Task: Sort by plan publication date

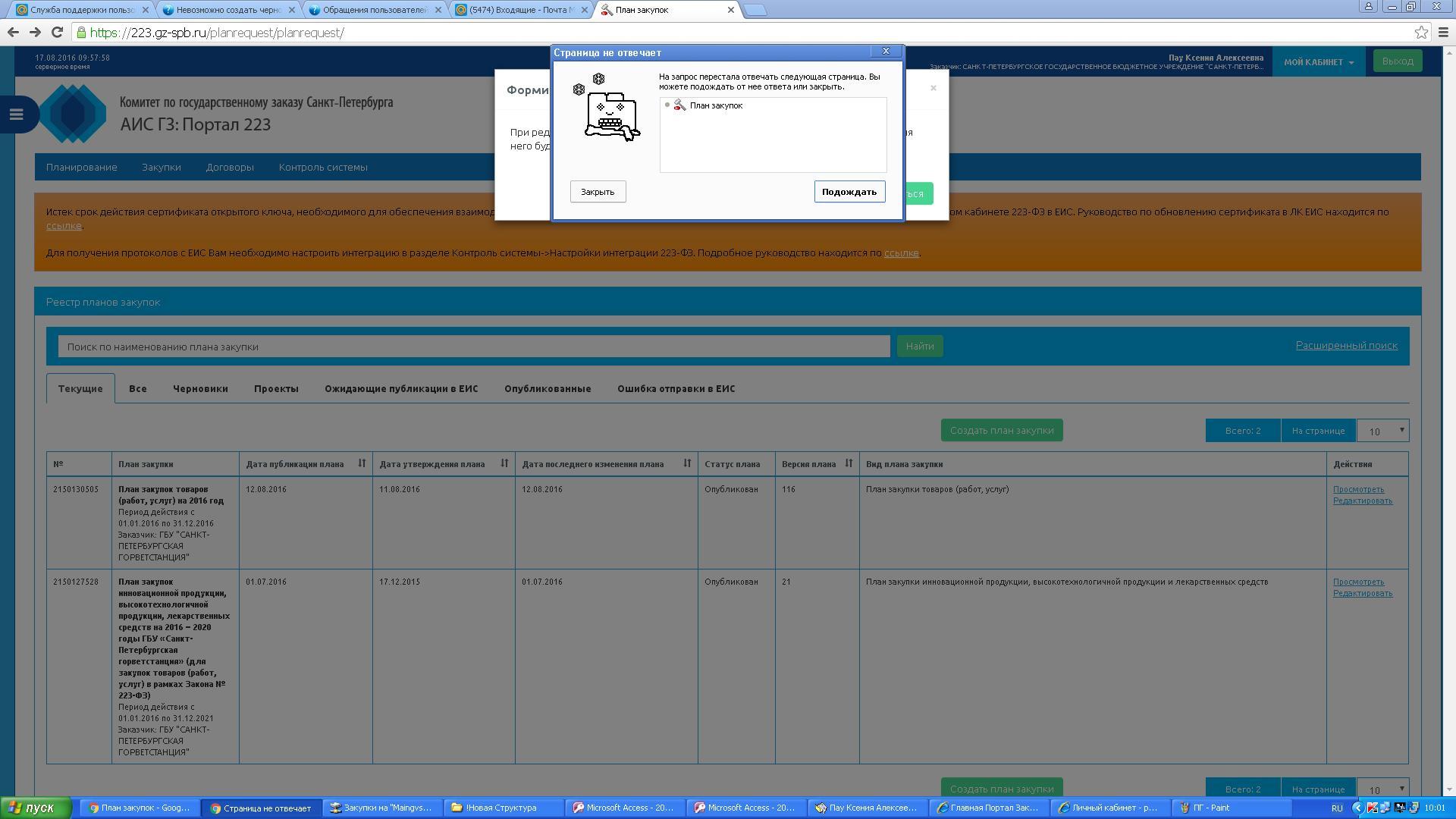Action: [362, 463]
